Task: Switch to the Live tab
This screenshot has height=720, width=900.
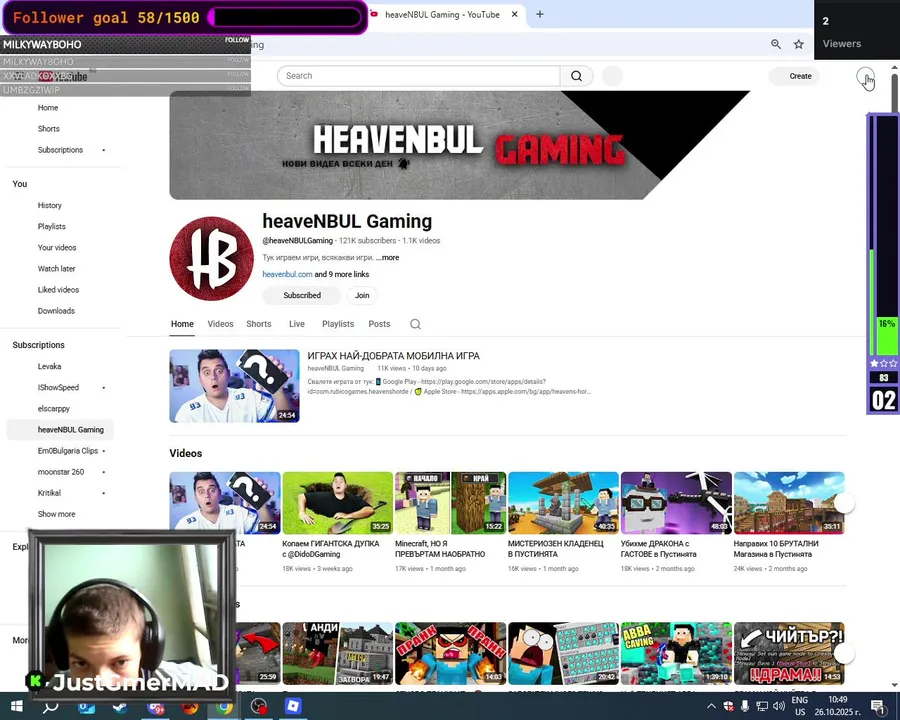Action: pyautogui.click(x=297, y=324)
